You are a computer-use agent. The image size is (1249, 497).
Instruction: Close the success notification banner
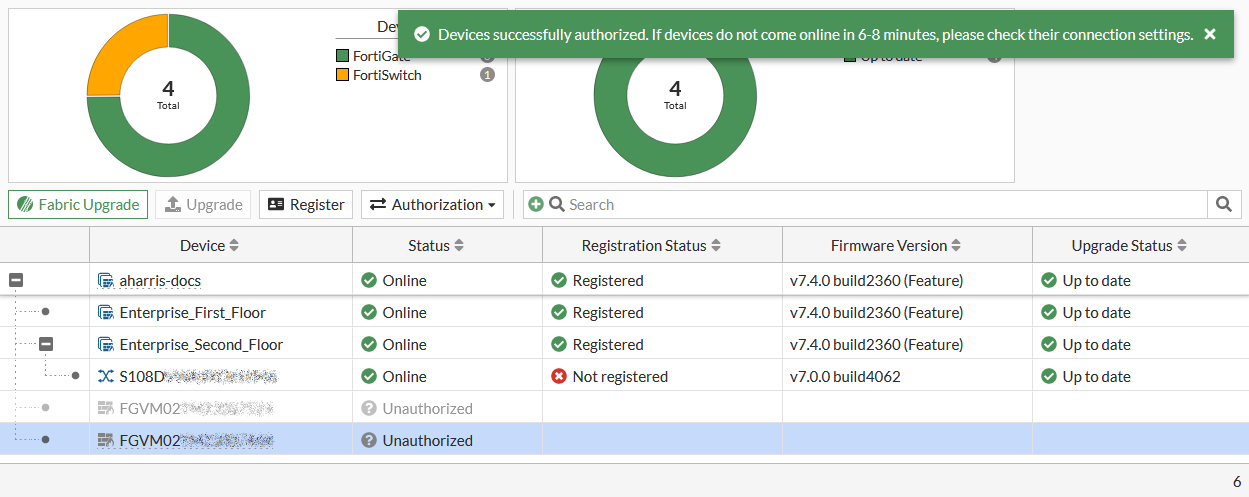1210,34
